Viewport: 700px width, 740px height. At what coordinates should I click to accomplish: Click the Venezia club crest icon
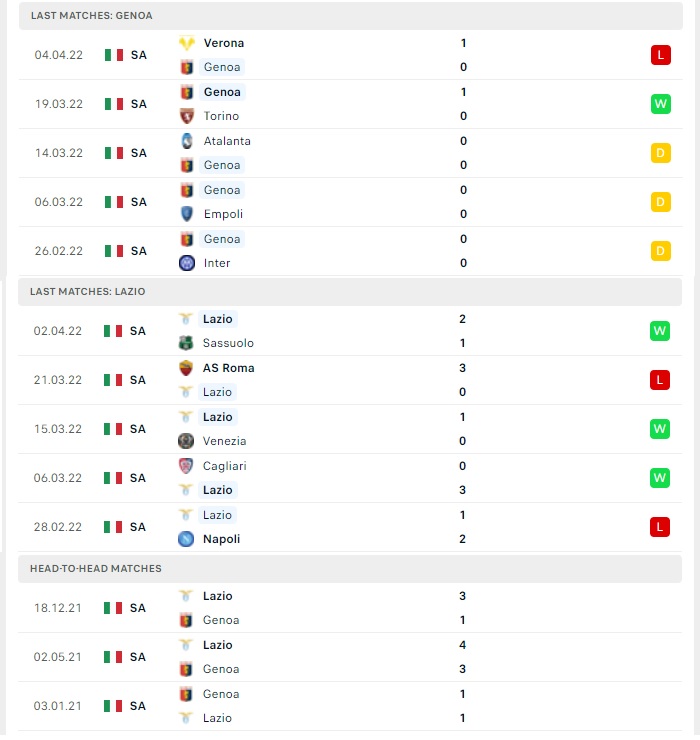186,441
